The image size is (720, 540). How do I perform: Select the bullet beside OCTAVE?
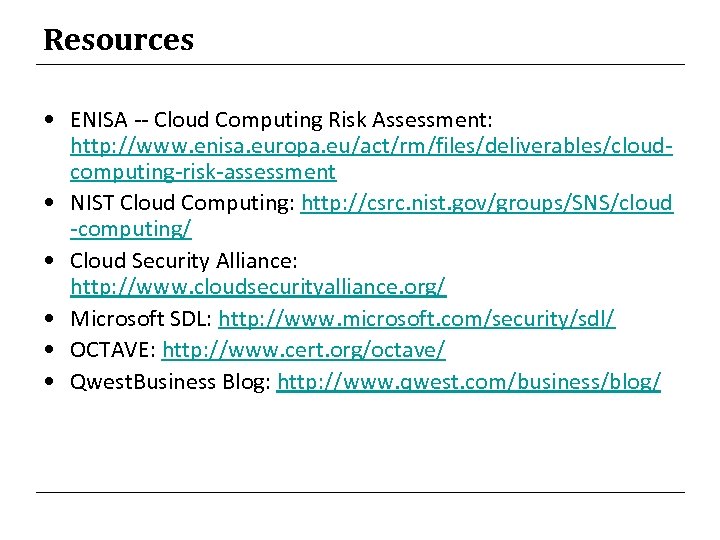click(x=49, y=350)
